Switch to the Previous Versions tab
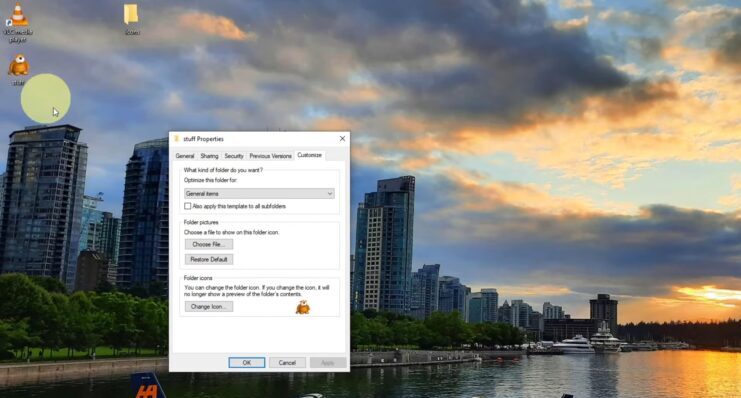 click(270, 156)
